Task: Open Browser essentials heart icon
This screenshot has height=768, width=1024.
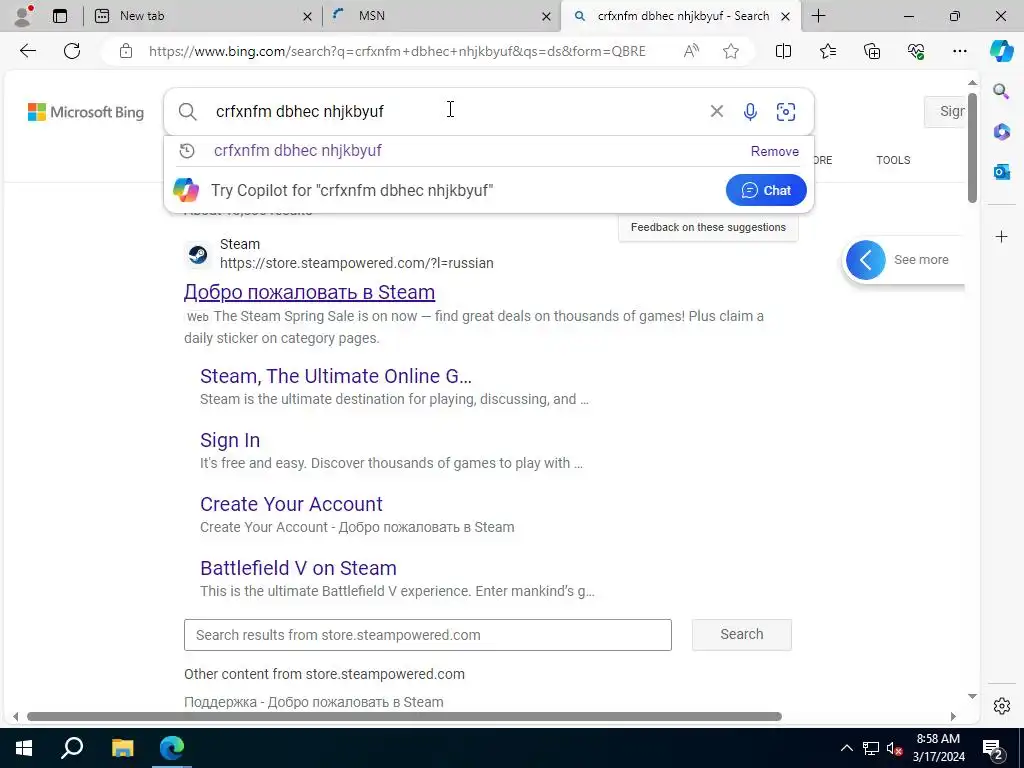Action: pyautogui.click(x=916, y=51)
